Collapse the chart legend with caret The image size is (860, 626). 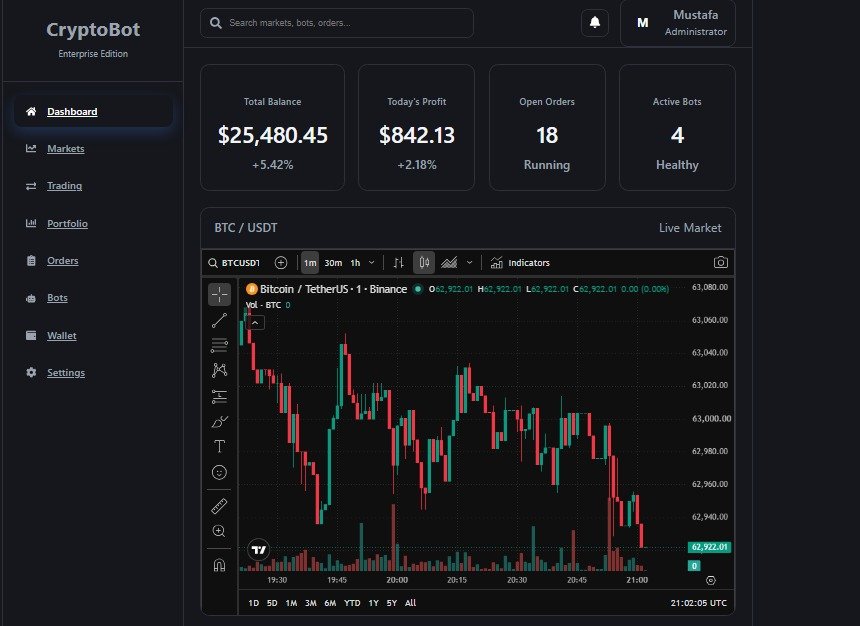255,323
